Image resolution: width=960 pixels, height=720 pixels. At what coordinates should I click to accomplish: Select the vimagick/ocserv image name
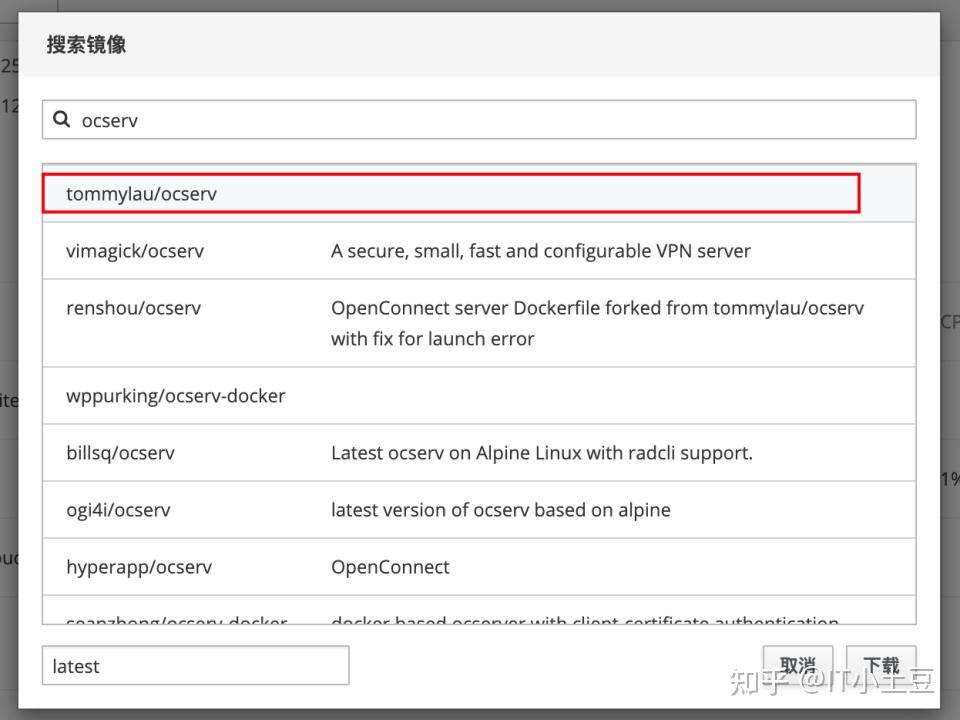point(135,251)
